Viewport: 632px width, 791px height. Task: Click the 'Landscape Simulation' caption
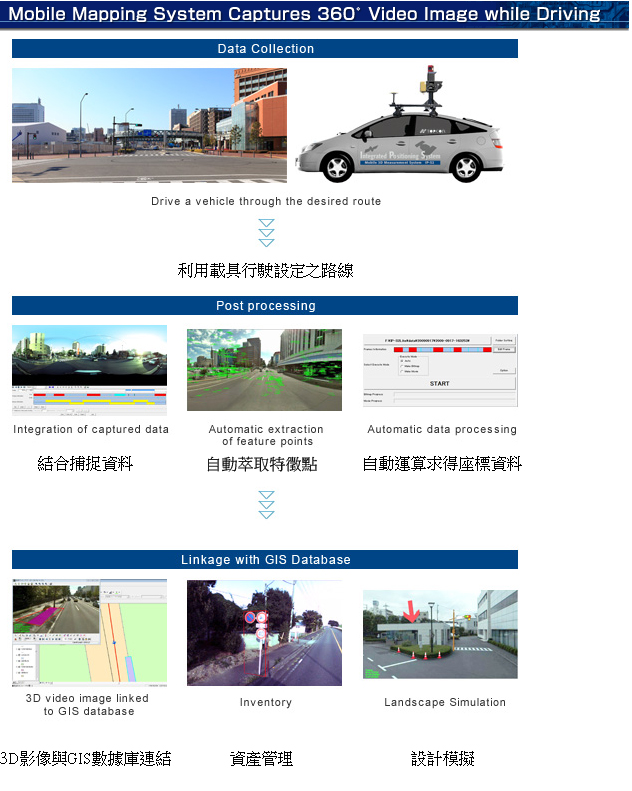445,703
